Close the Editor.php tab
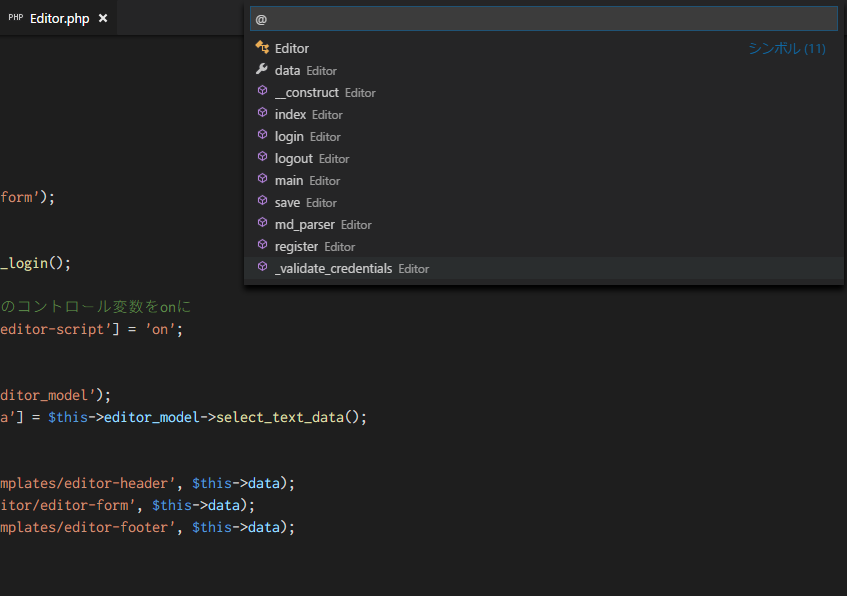The width and height of the screenshot is (847, 596). [103, 18]
